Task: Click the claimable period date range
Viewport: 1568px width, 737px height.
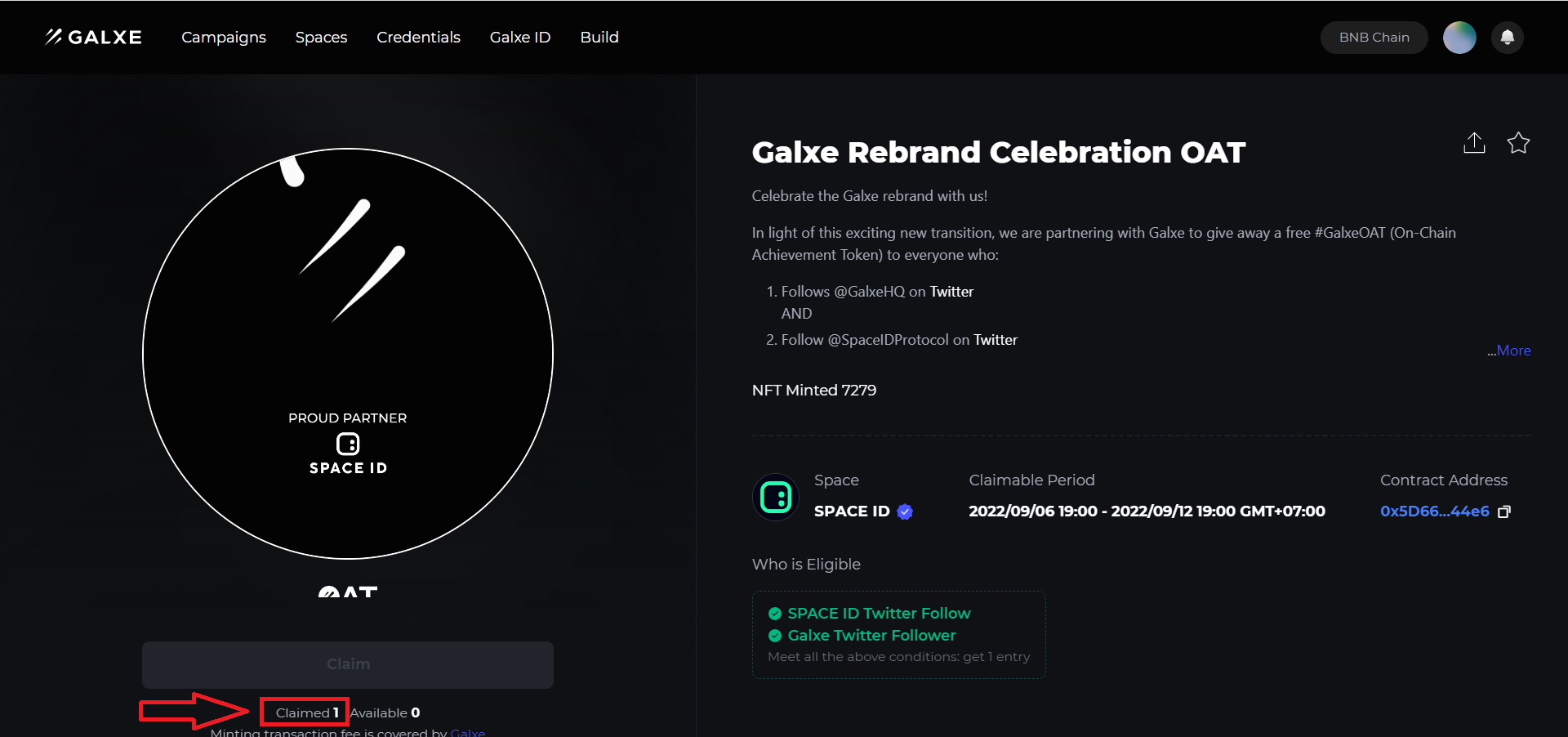Action: [1147, 511]
